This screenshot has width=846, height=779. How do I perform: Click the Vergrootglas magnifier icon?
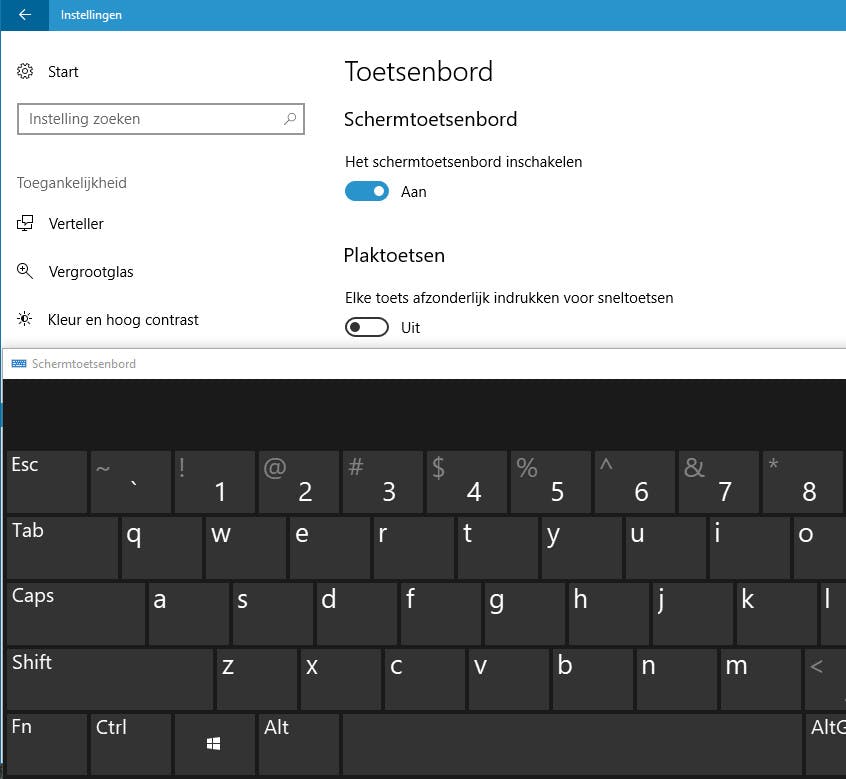(x=24, y=271)
